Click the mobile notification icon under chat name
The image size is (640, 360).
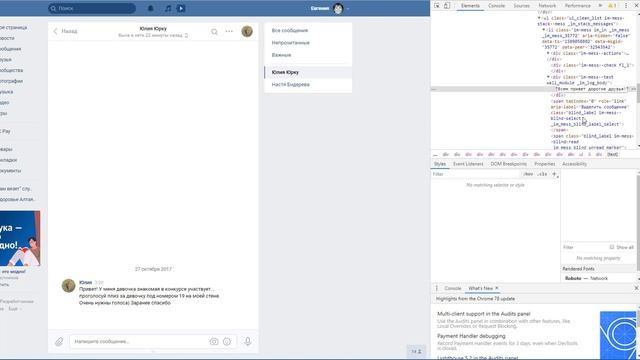[187, 36]
